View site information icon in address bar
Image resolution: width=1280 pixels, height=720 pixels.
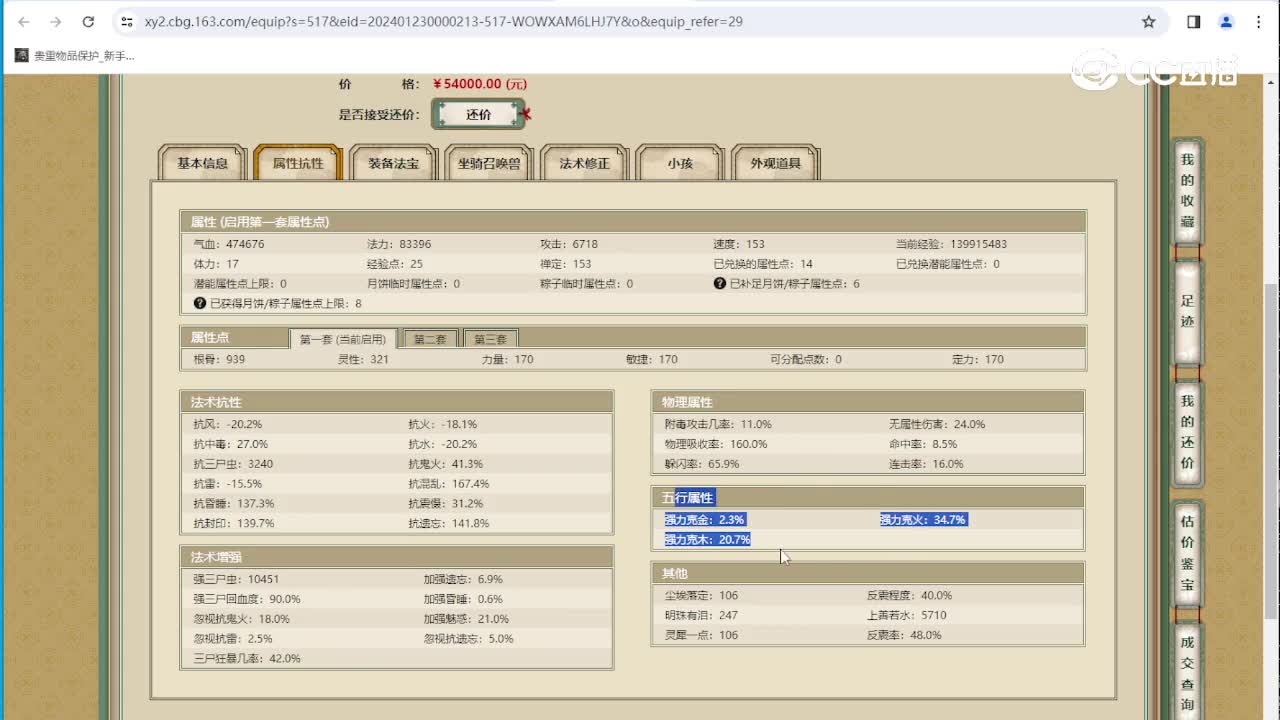point(126,21)
